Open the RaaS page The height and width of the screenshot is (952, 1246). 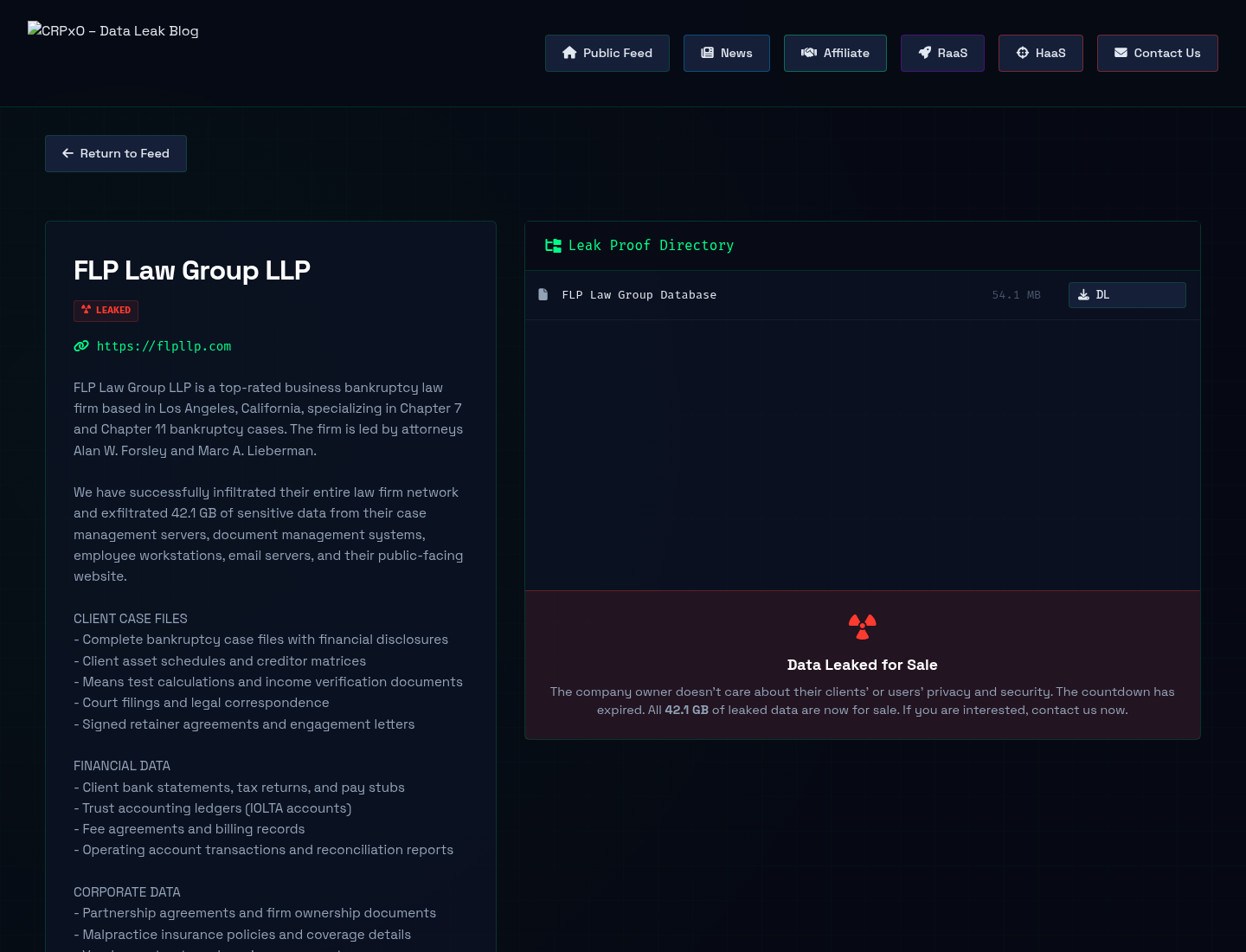942,53
